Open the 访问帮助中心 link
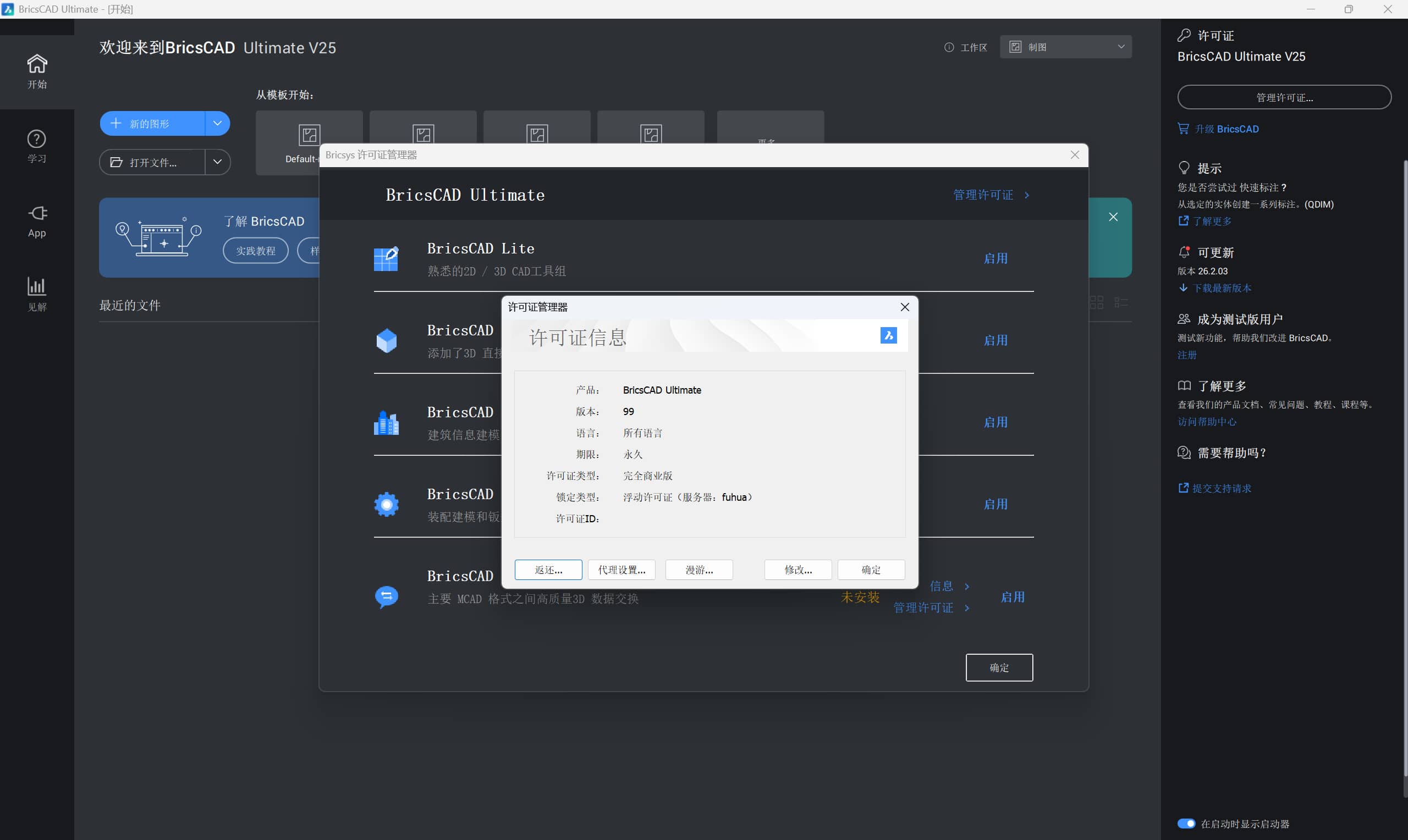This screenshot has height=840, width=1408. pos(1207,422)
